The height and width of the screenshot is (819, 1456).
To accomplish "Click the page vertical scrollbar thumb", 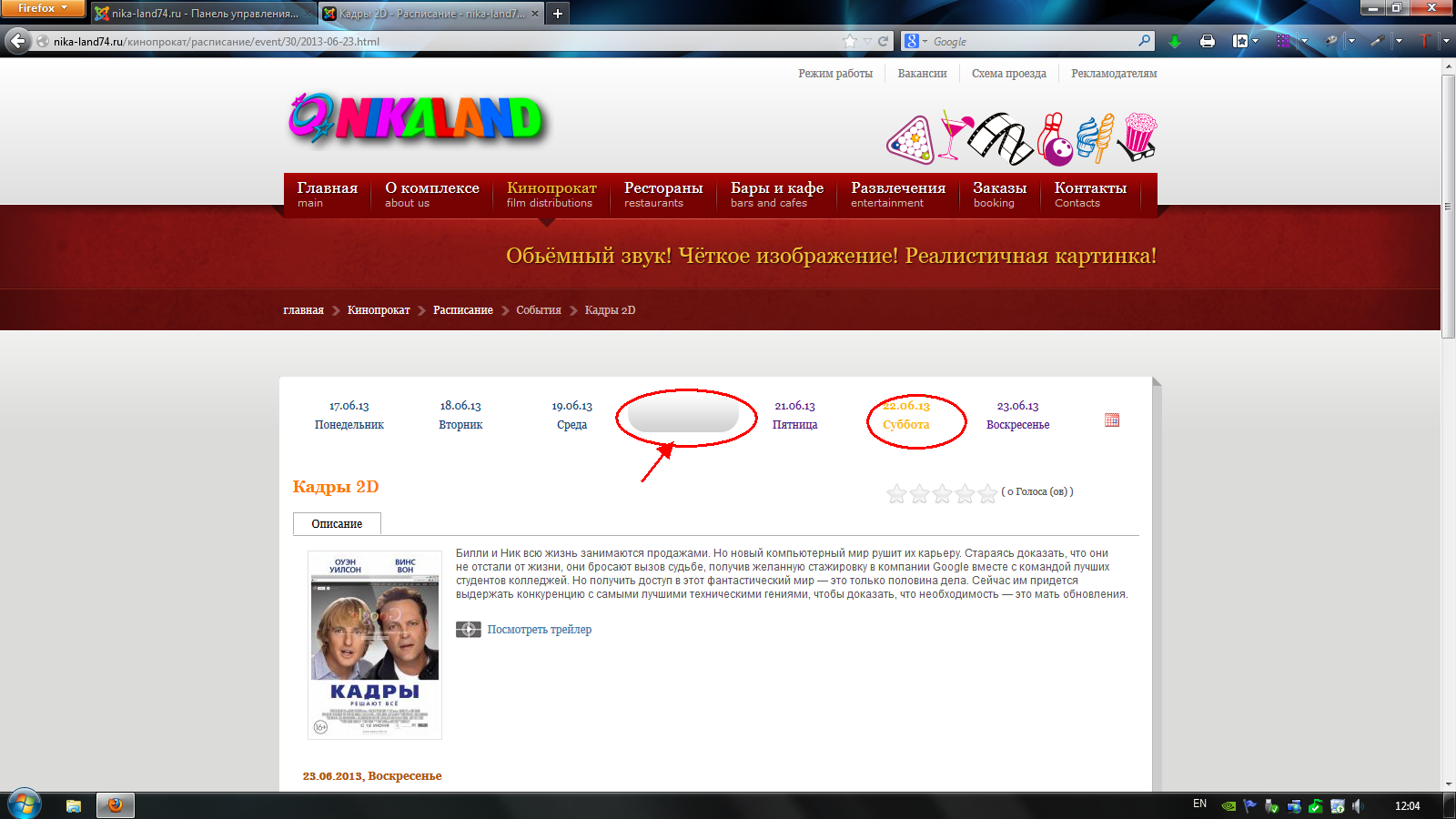I will coord(1448,207).
